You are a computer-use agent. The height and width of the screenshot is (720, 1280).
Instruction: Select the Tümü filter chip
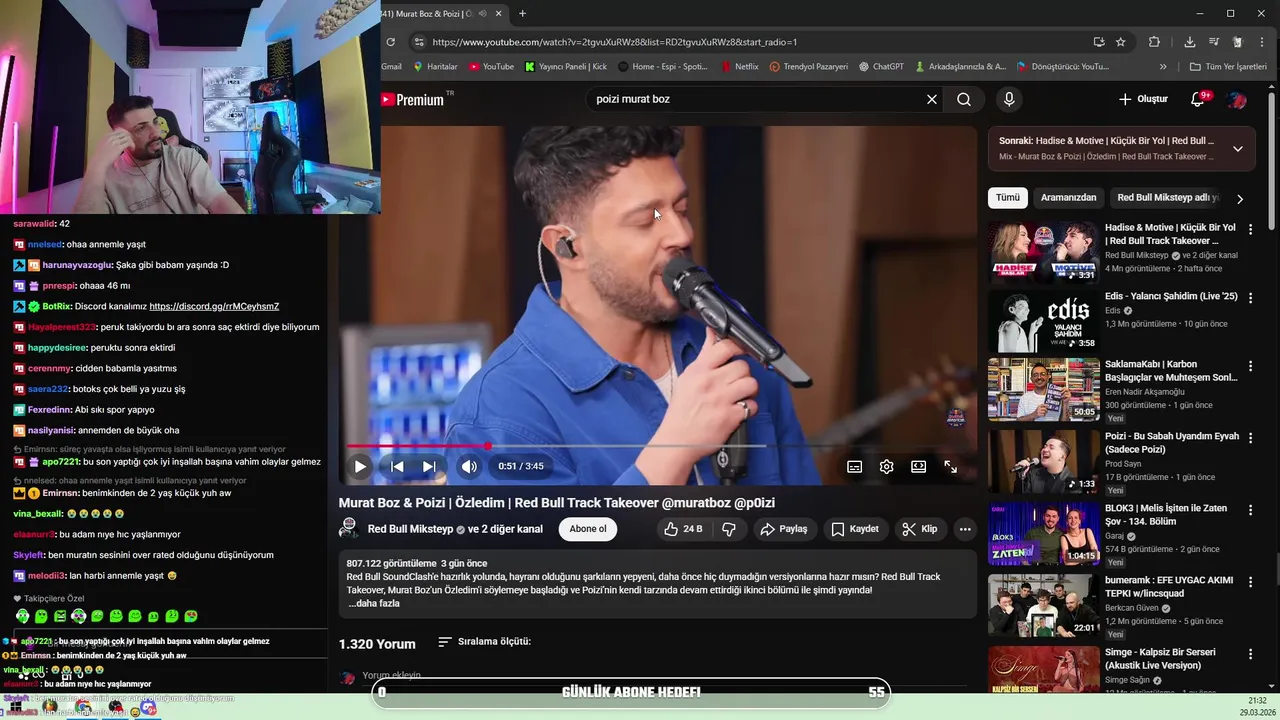(x=1008, y=198)
